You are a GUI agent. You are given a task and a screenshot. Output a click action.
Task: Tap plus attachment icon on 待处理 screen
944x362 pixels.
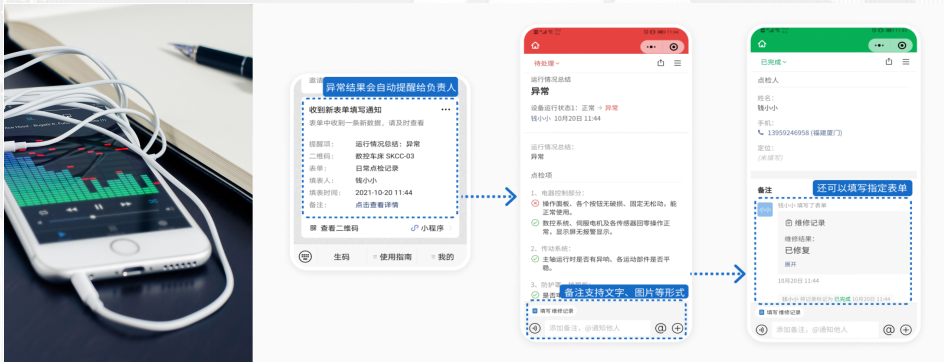click(x=677, y=328)
